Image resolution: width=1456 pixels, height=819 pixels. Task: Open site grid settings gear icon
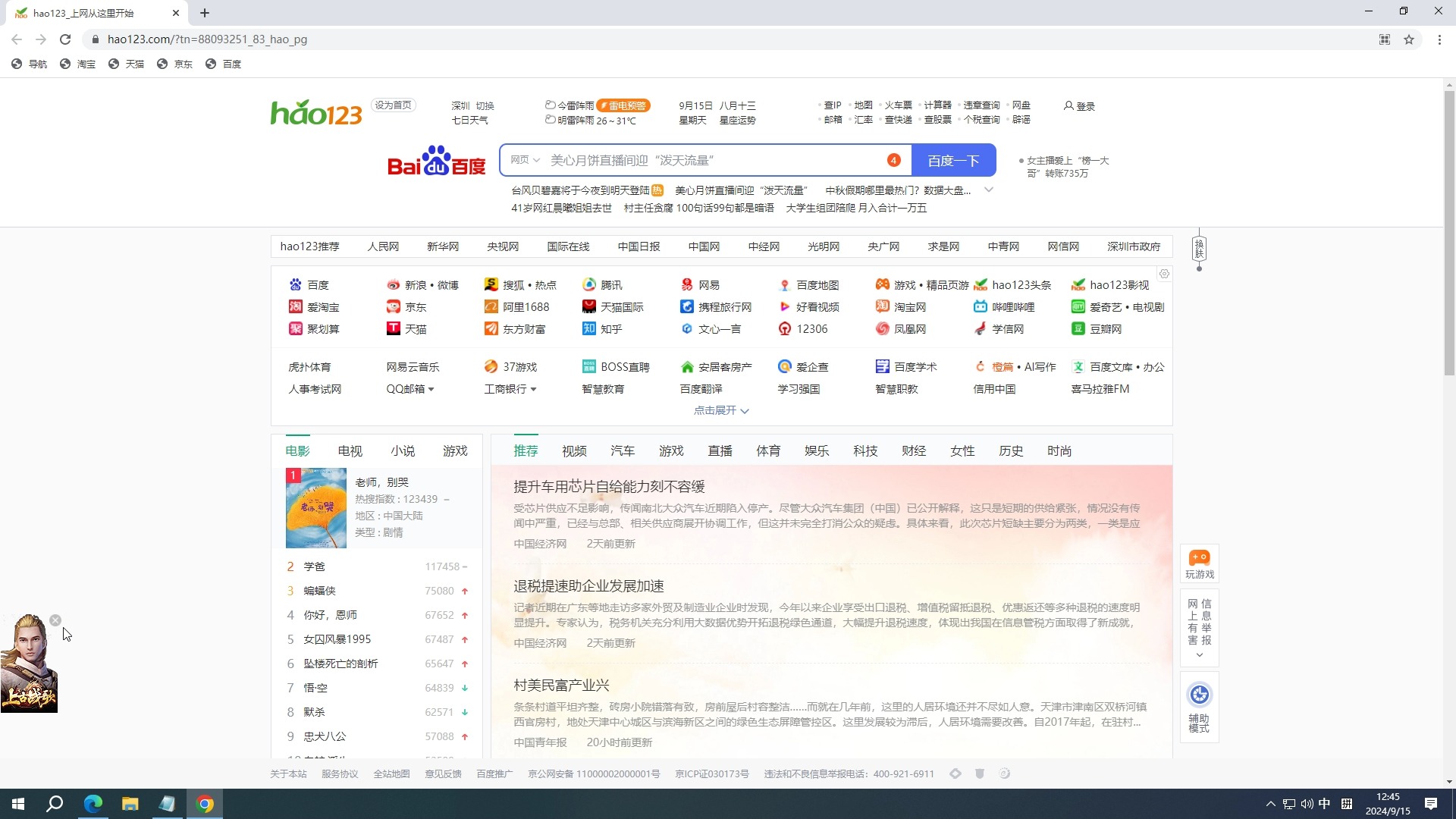click(1164, 274)
